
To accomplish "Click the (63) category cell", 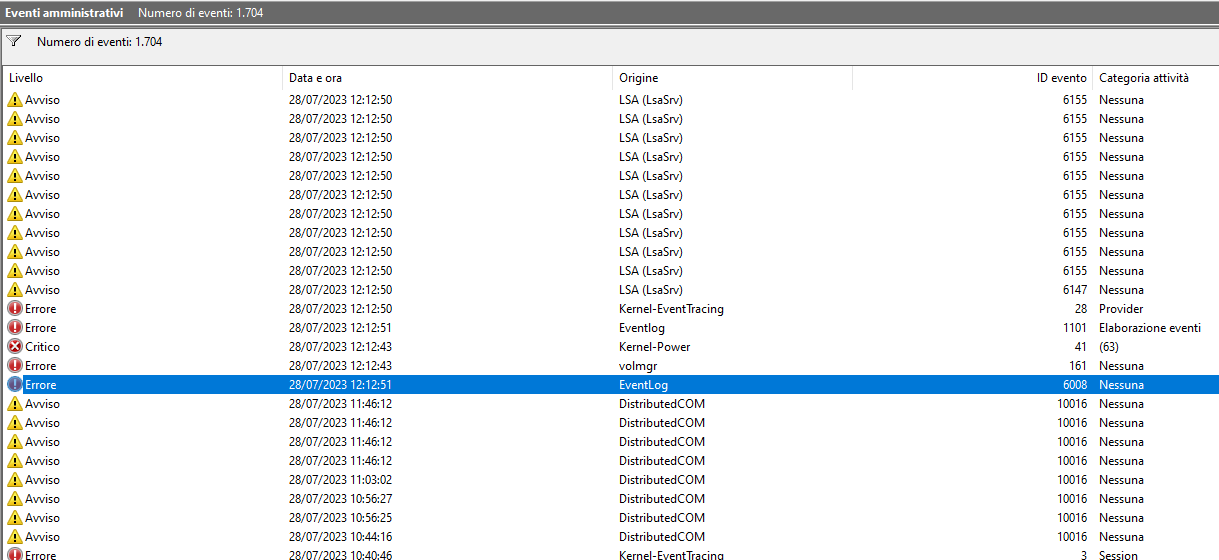I will (x=1109, y=347).
